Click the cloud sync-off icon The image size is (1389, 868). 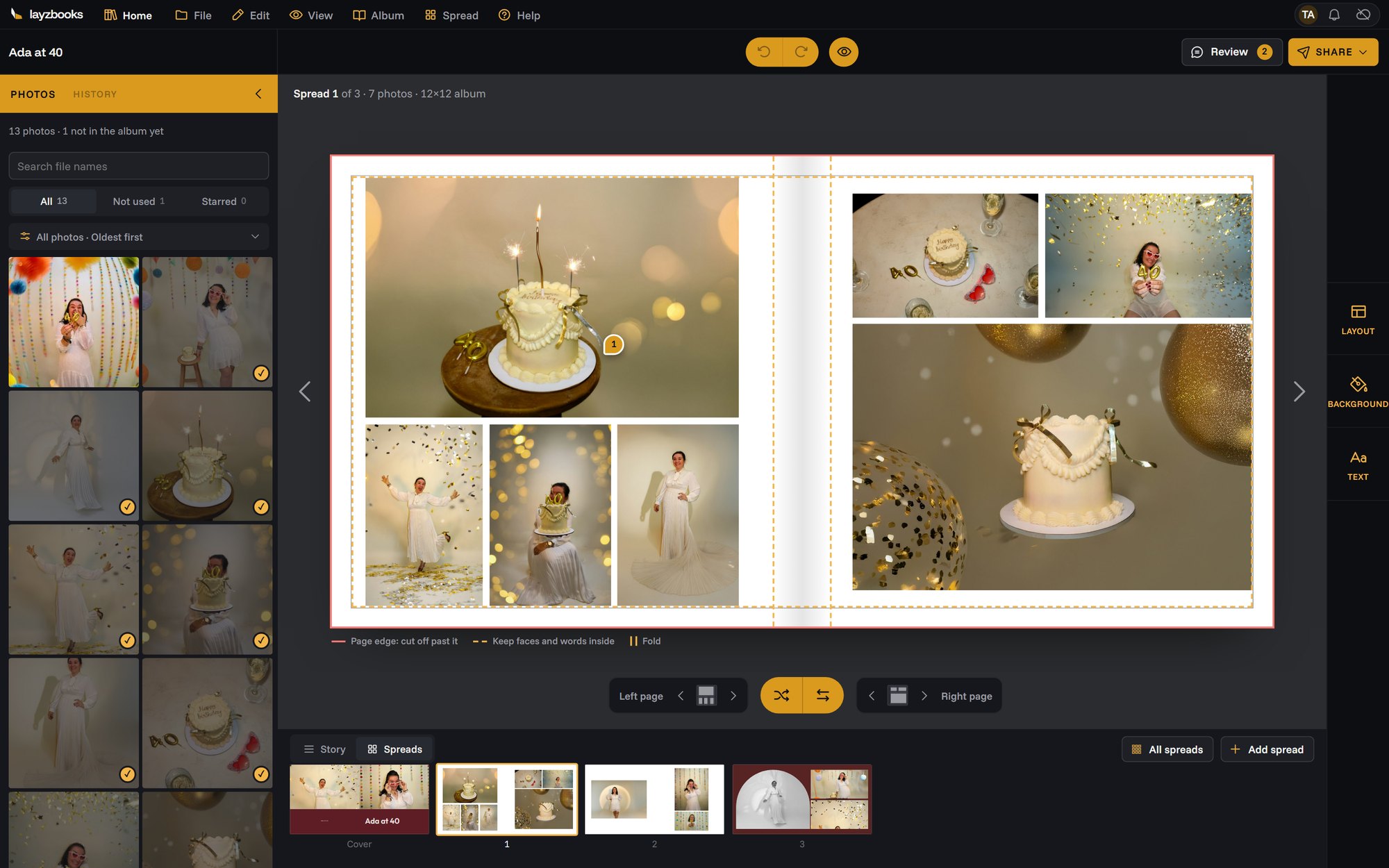tap(1363, 15)
